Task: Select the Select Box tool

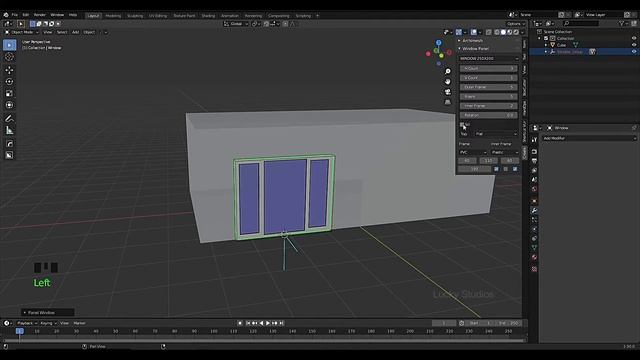Action: [9, 45]
